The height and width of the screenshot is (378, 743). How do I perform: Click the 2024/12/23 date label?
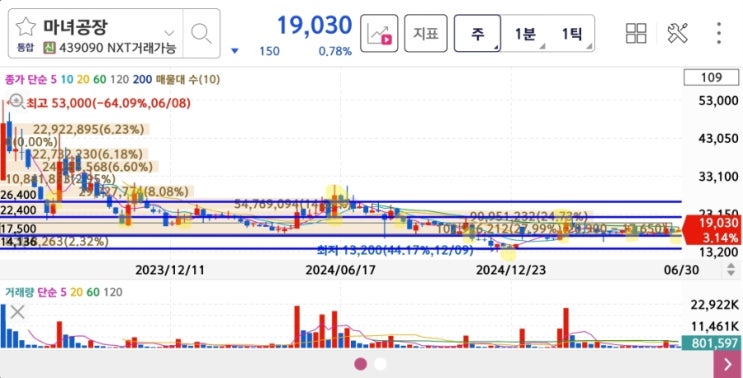tap(511, 270)
